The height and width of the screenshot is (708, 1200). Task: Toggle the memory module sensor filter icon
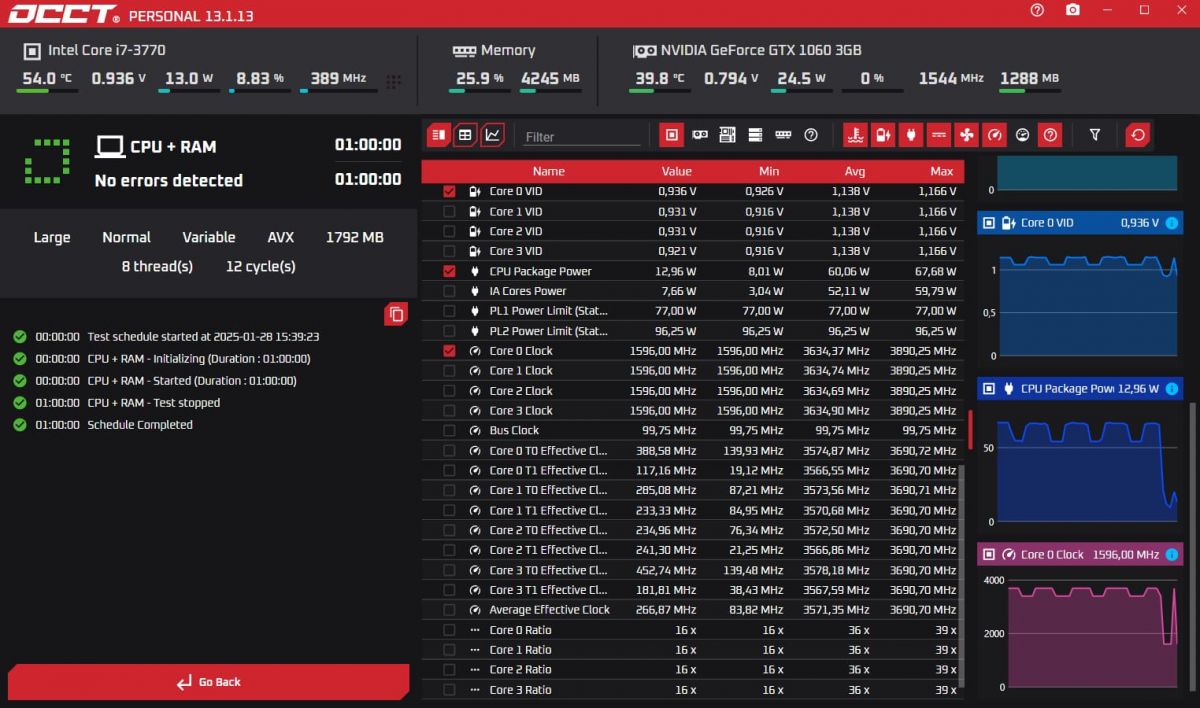tap(783, 135)
